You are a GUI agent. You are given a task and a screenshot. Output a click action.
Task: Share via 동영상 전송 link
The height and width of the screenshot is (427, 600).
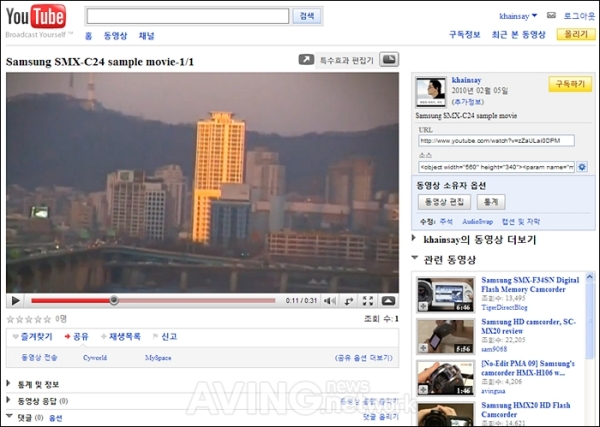pos(39,358)
